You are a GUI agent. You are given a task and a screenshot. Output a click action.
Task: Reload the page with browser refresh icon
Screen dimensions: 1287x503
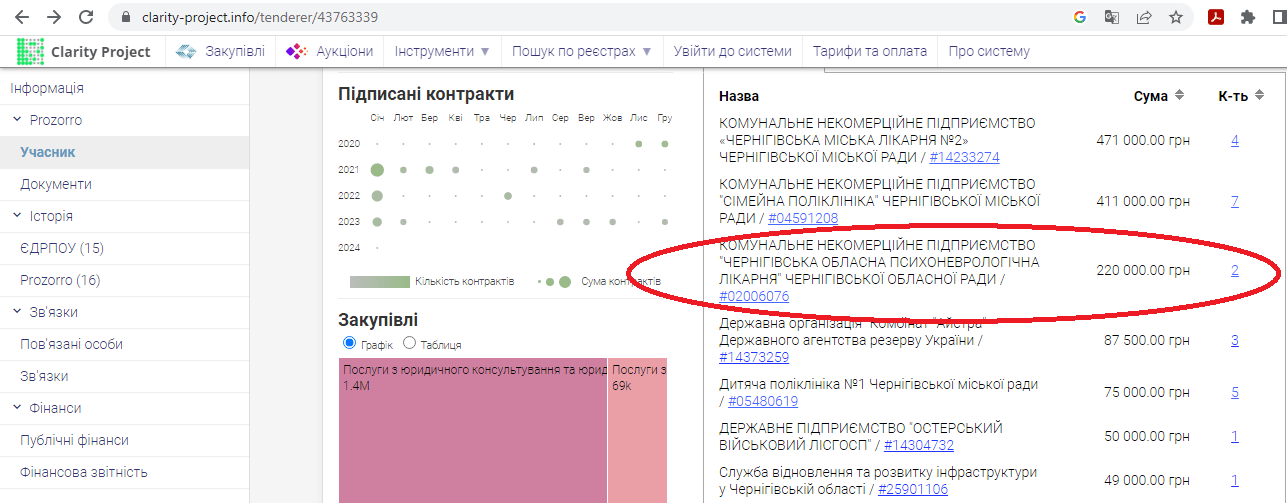[x=86, y=17]
